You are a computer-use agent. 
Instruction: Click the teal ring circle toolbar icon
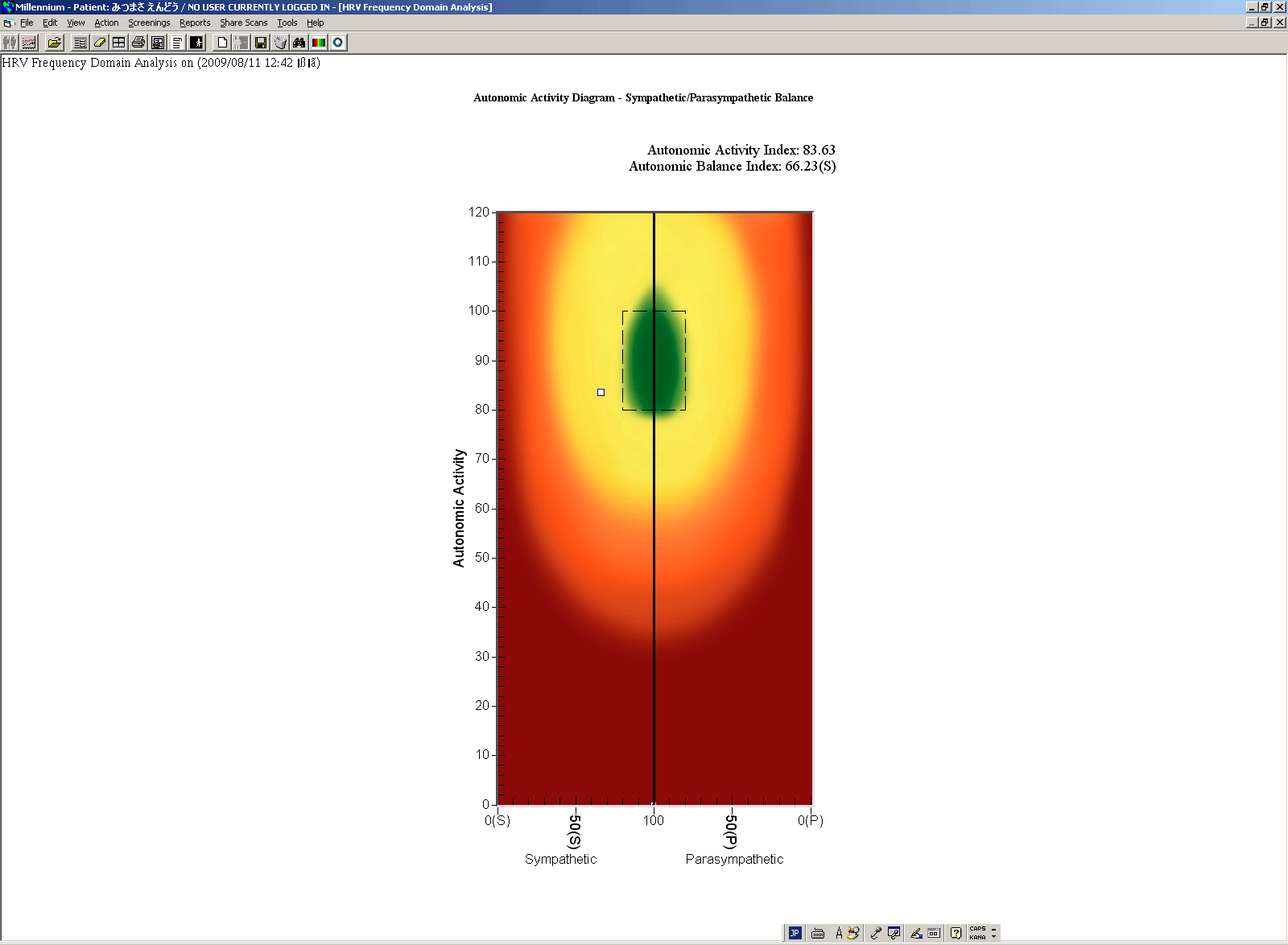coord(338,43)
